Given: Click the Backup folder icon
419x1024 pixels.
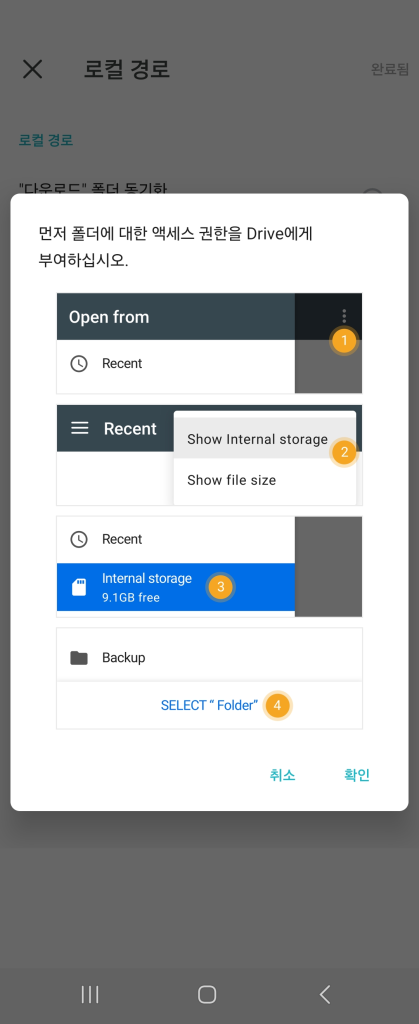Looking at the screenshot, I should (x=79, y=658).
